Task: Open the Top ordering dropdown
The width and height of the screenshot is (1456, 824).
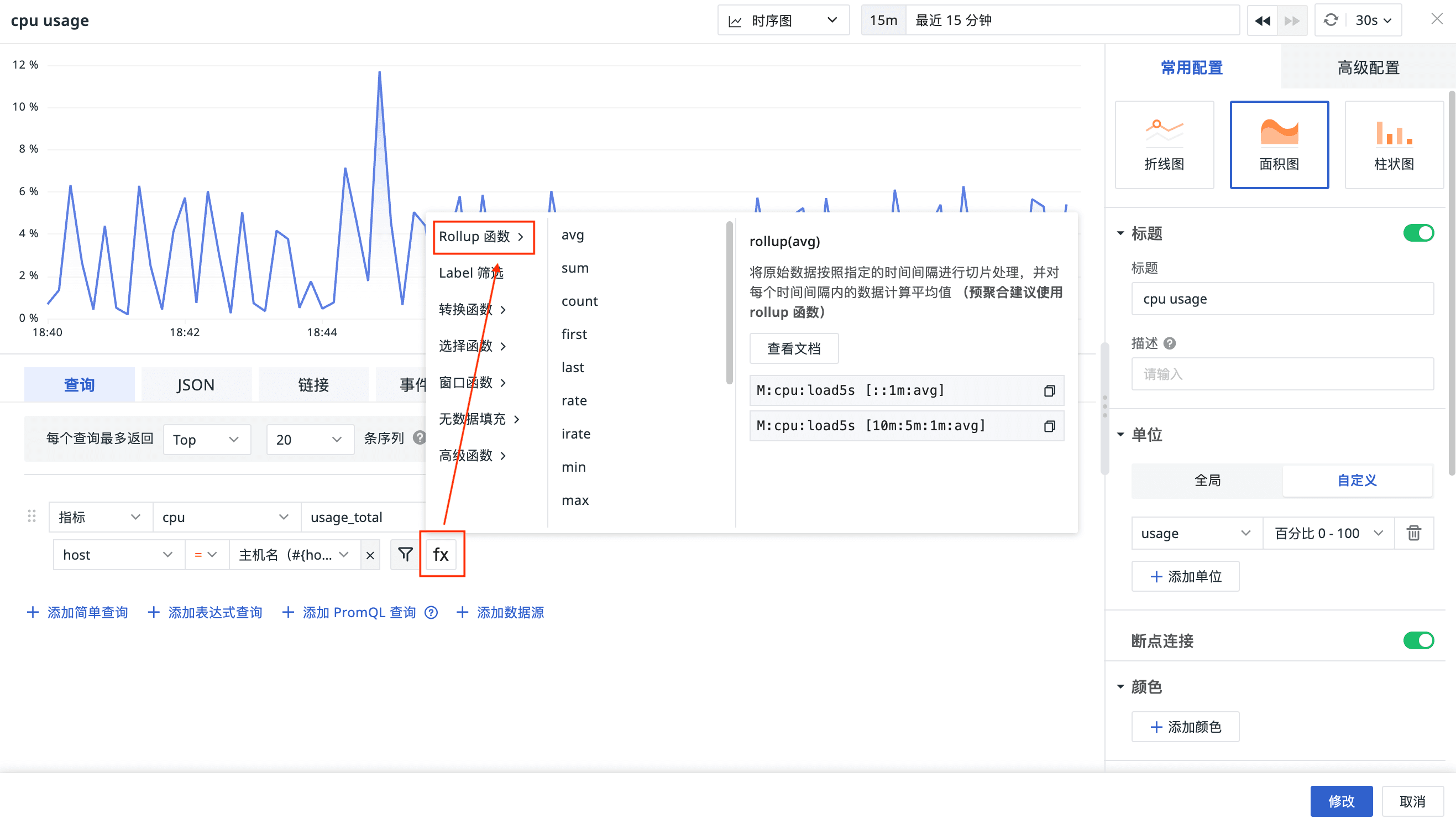Action: click(x=206, y=440)
